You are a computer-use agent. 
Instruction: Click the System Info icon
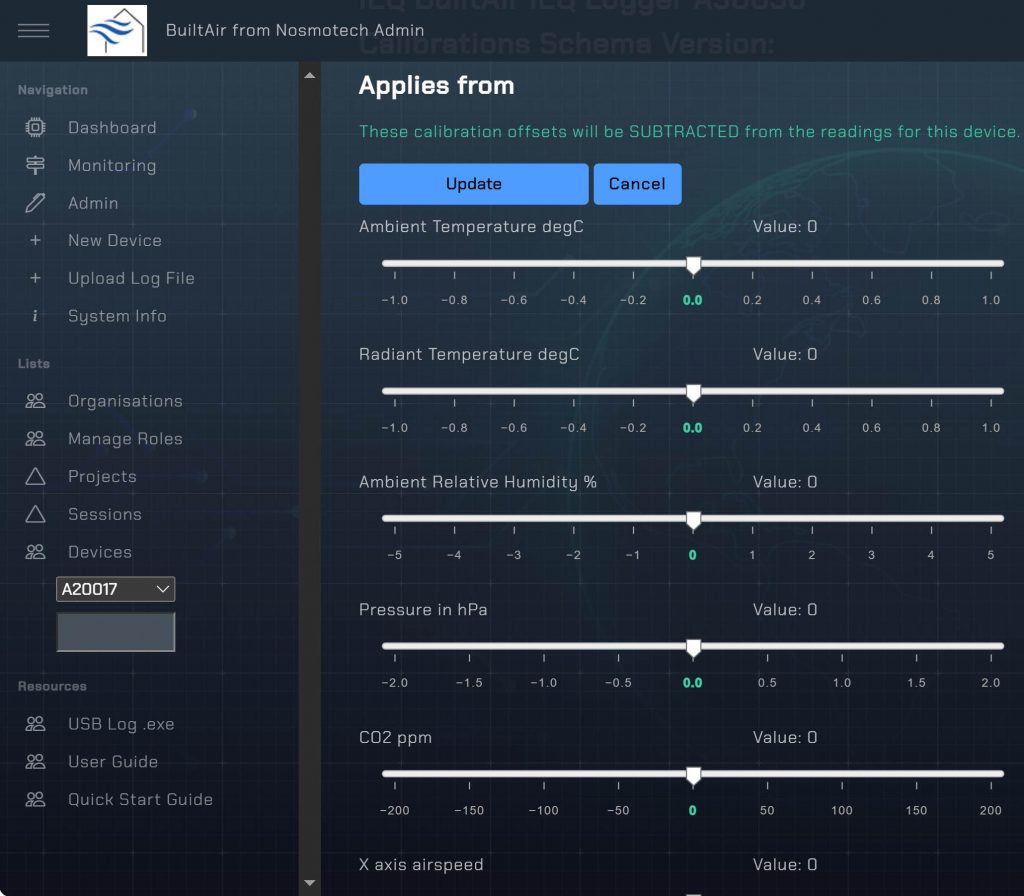point(35,316)
